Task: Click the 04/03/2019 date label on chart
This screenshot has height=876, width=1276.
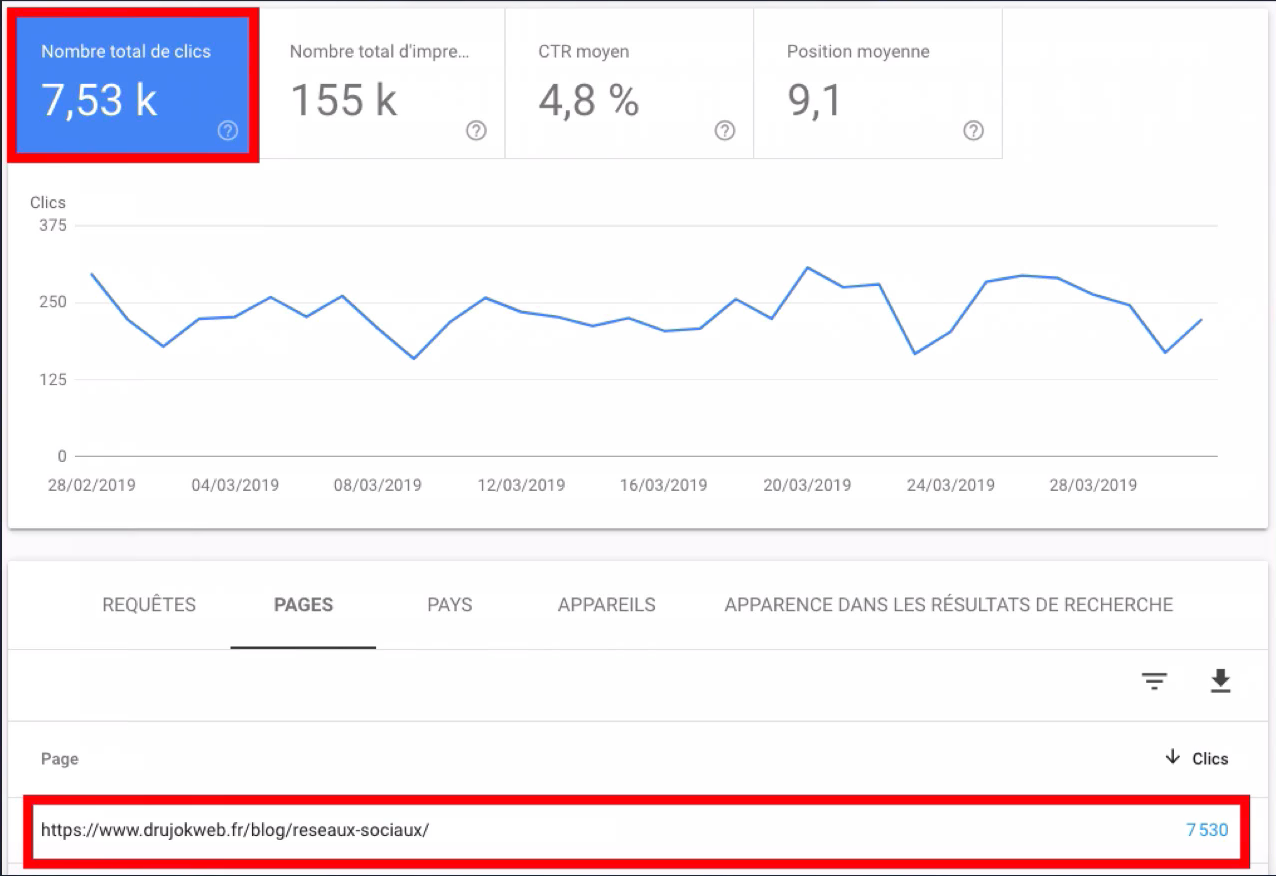Action: [x=235, y=485]
